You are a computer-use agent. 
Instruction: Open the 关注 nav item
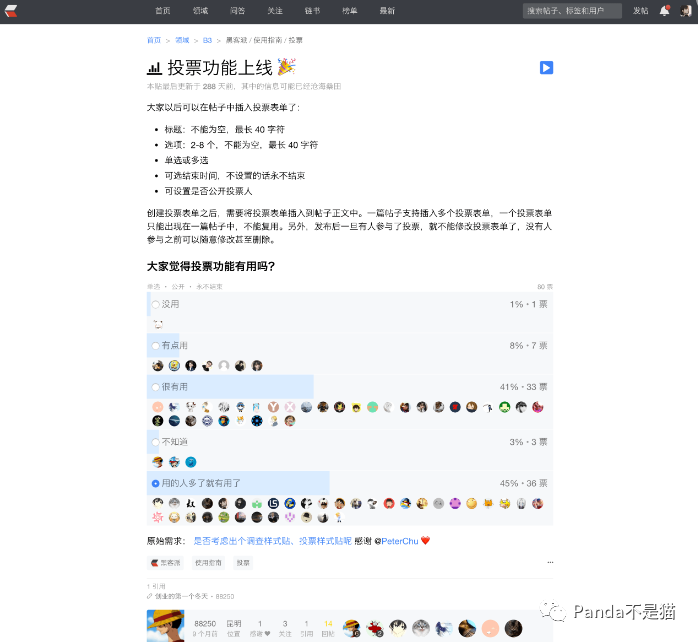[275, 11]
